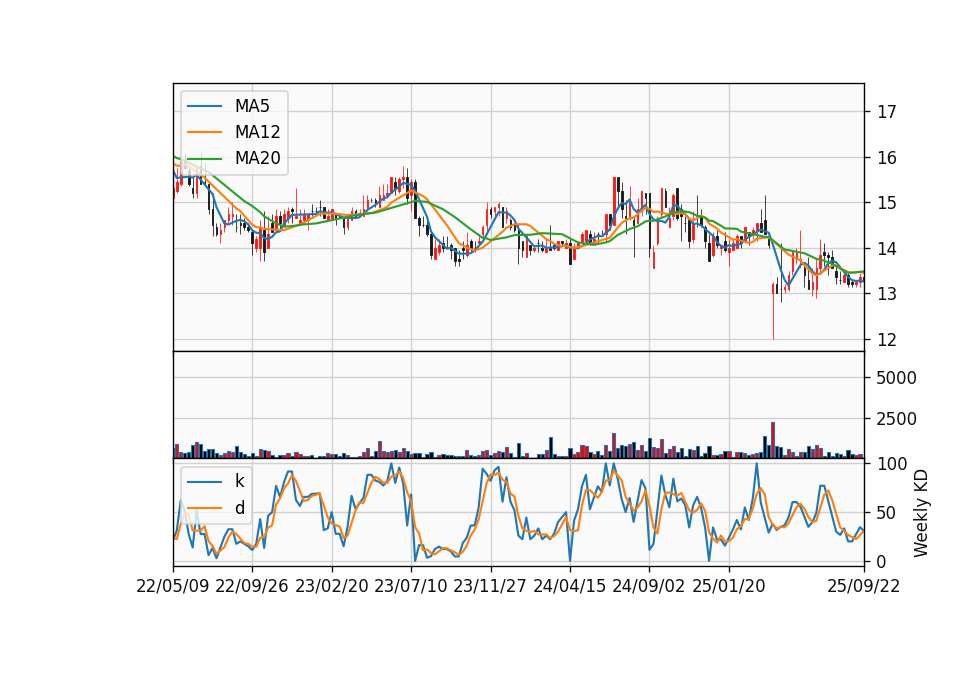
Task: Click the tallest red volume bar
Action: pos(773,440)
